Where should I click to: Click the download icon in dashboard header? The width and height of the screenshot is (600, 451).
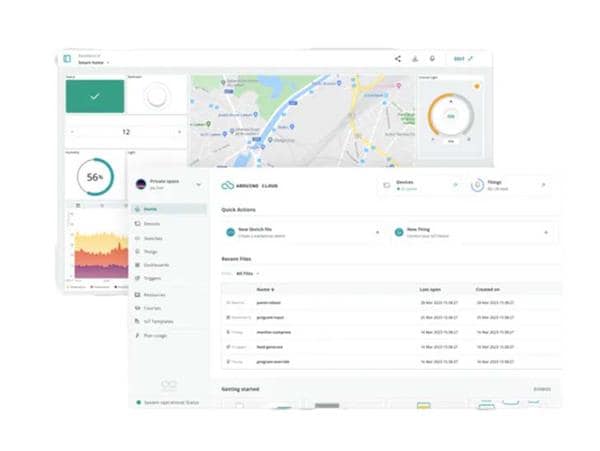click(415, 59)
